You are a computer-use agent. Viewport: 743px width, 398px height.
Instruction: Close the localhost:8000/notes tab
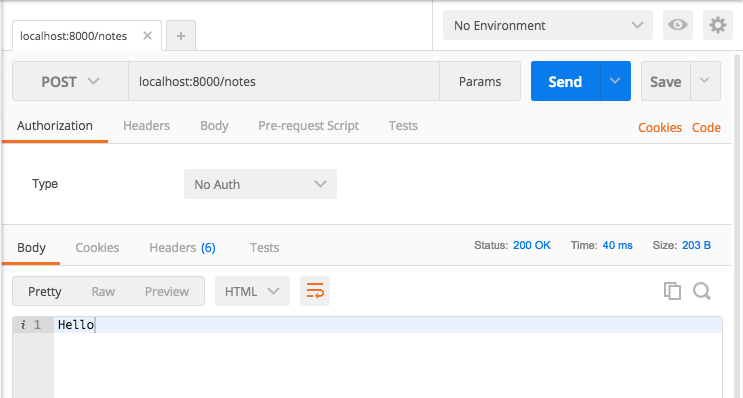click(147, 36)
